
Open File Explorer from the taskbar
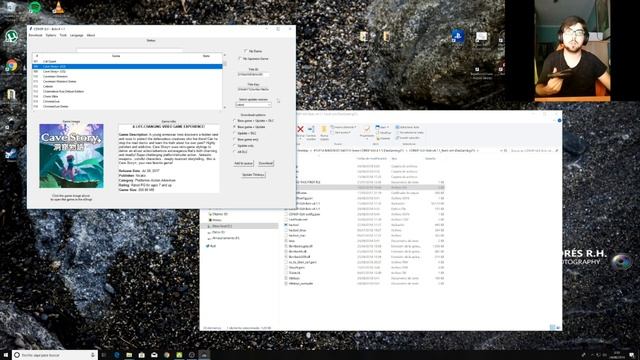pyautogui.click(x=129, y=355)
